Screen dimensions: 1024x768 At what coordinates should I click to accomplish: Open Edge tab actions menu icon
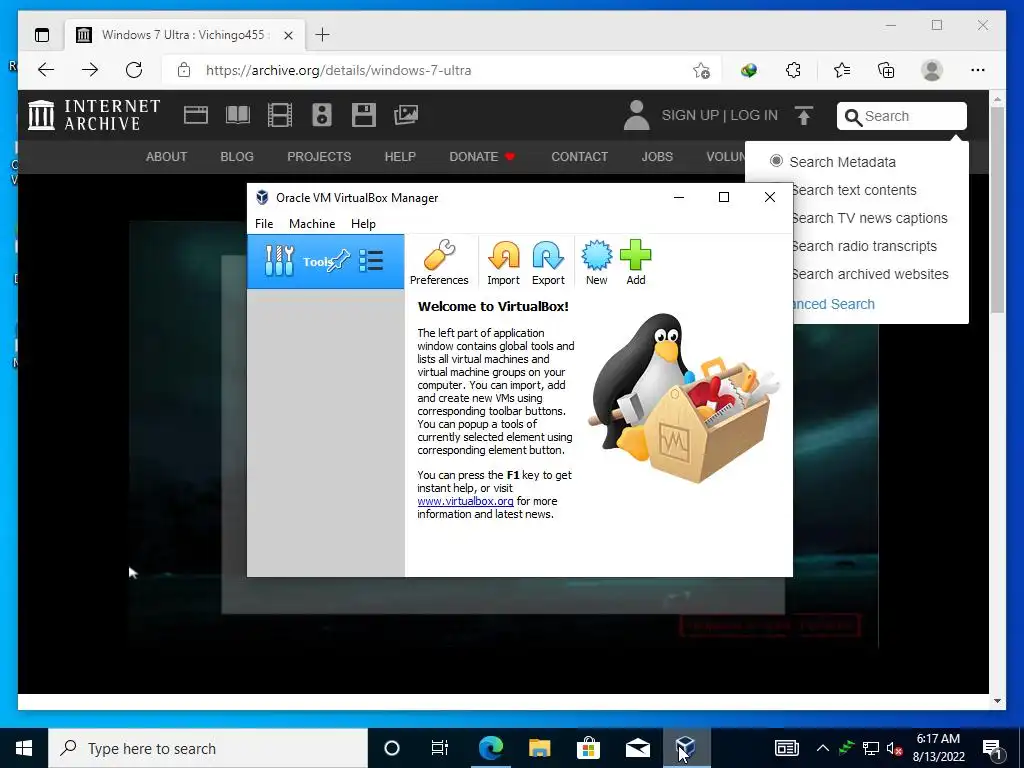tap(42, 35)
